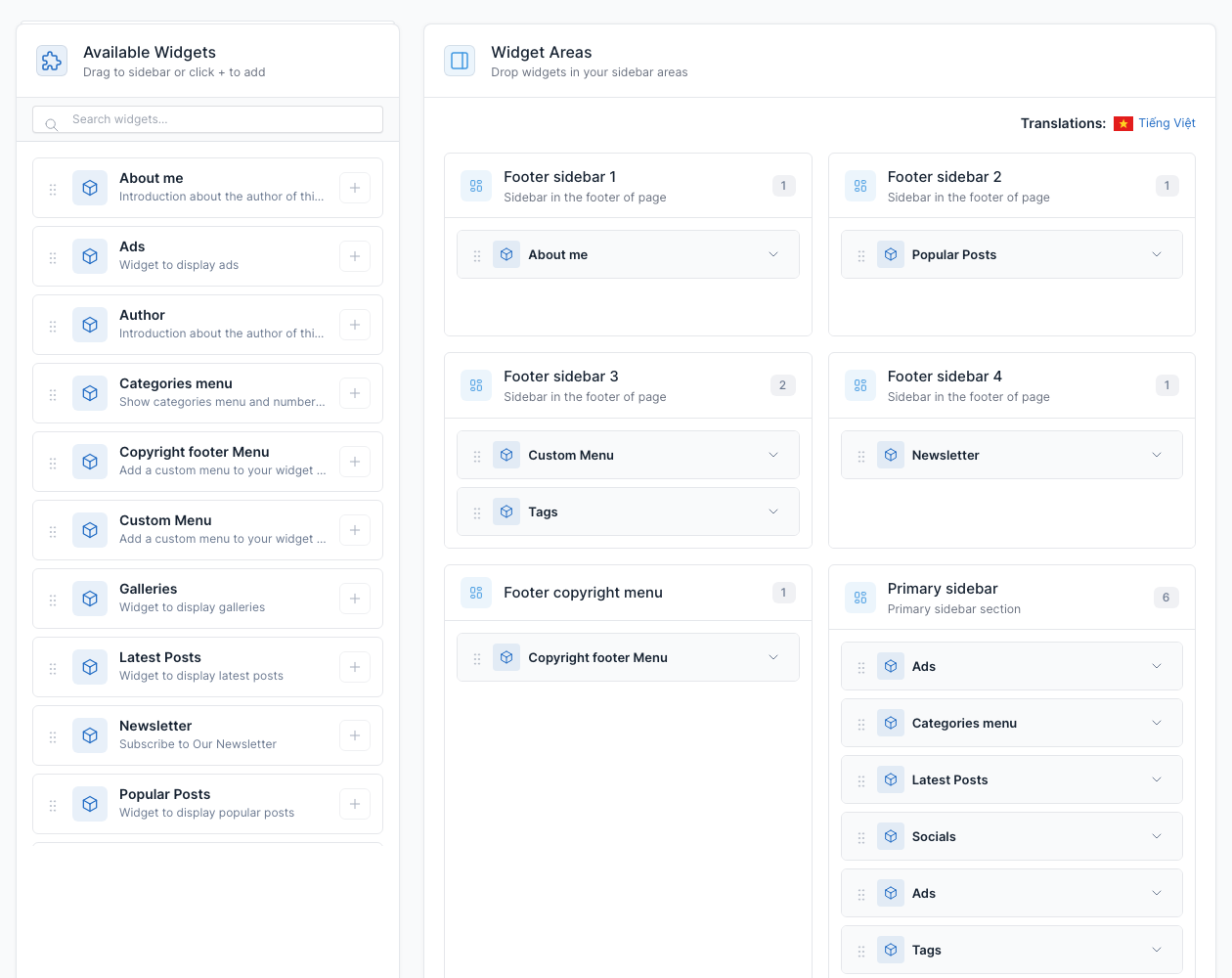
Task: Click 'Widget to display galleries' description
Action: coord(192,607)
